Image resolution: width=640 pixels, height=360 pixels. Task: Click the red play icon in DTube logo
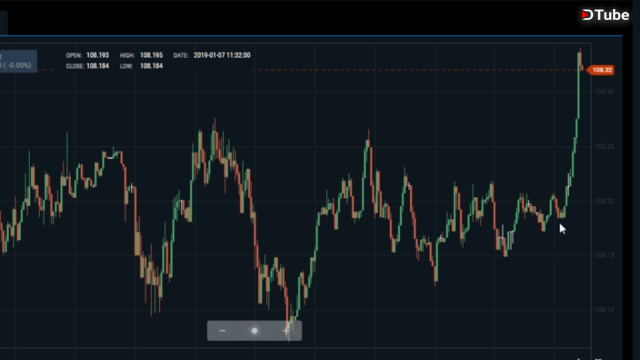(587, 15)
